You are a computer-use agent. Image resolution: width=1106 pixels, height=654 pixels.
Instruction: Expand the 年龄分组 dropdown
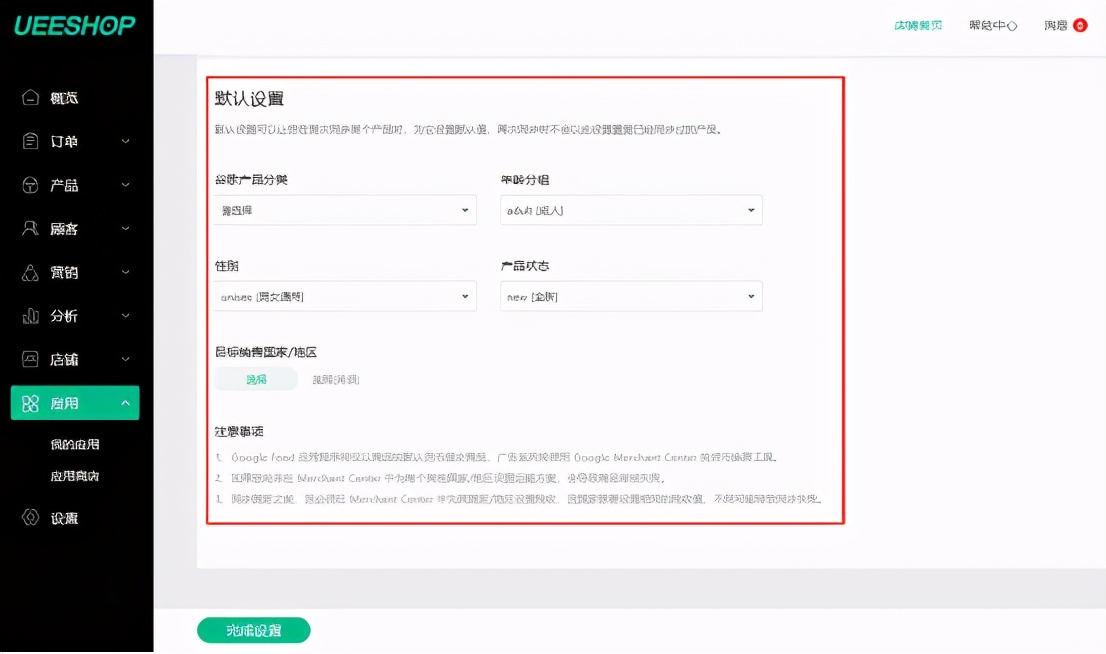pos(631,210)
